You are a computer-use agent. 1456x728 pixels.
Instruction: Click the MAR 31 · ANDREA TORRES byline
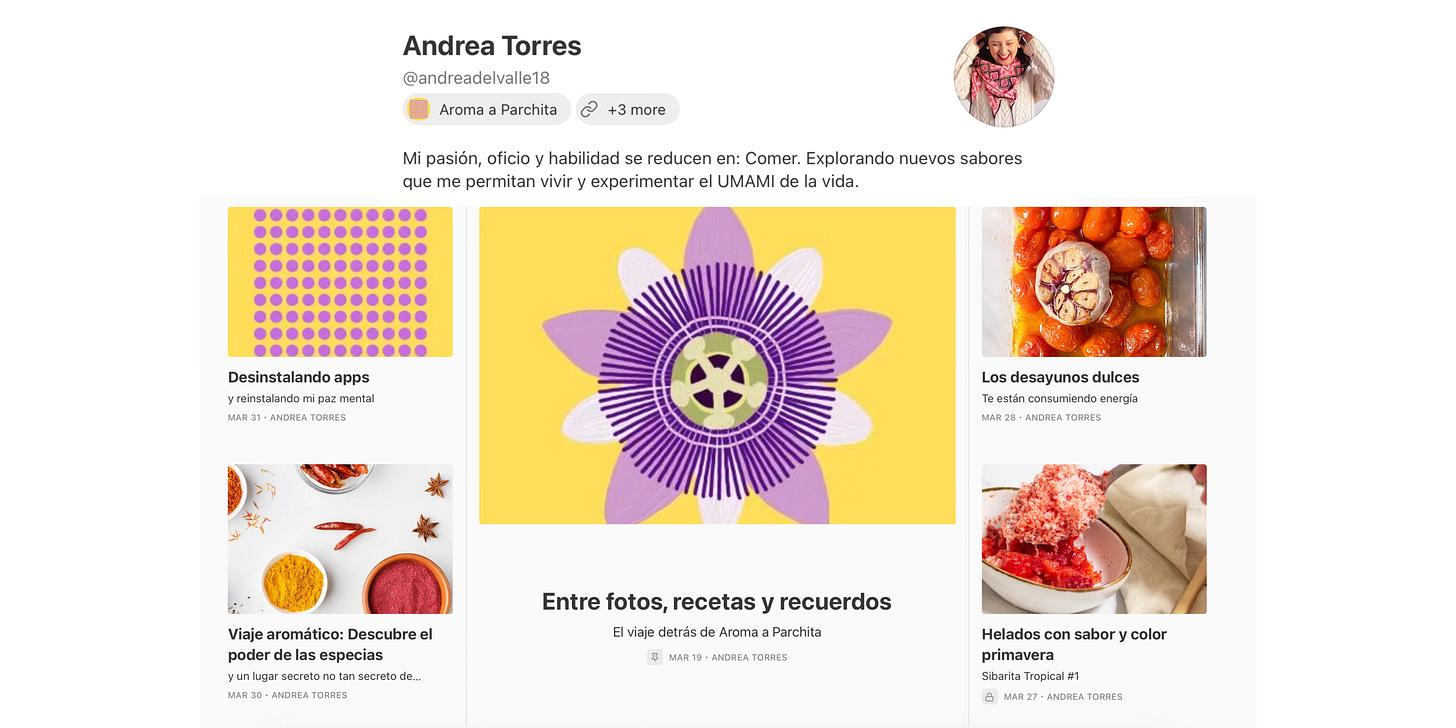287,418
